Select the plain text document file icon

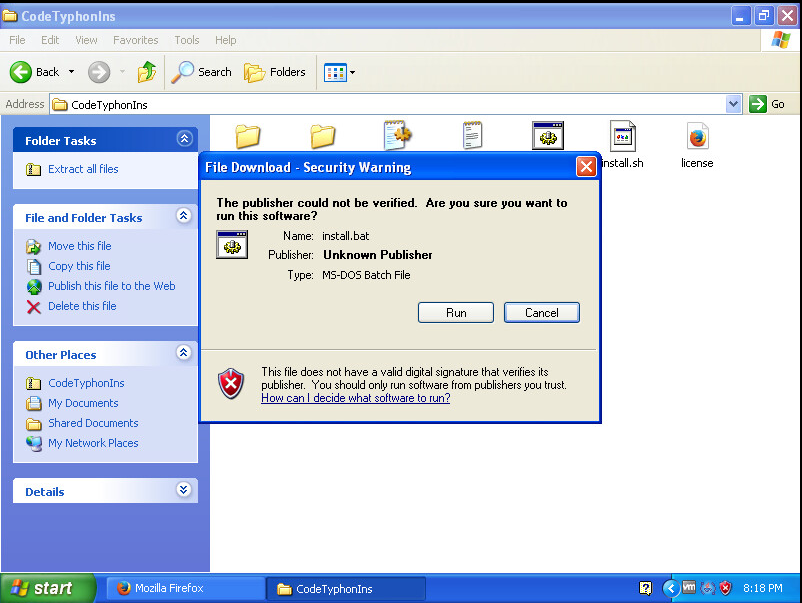click(x=473, y=135)
